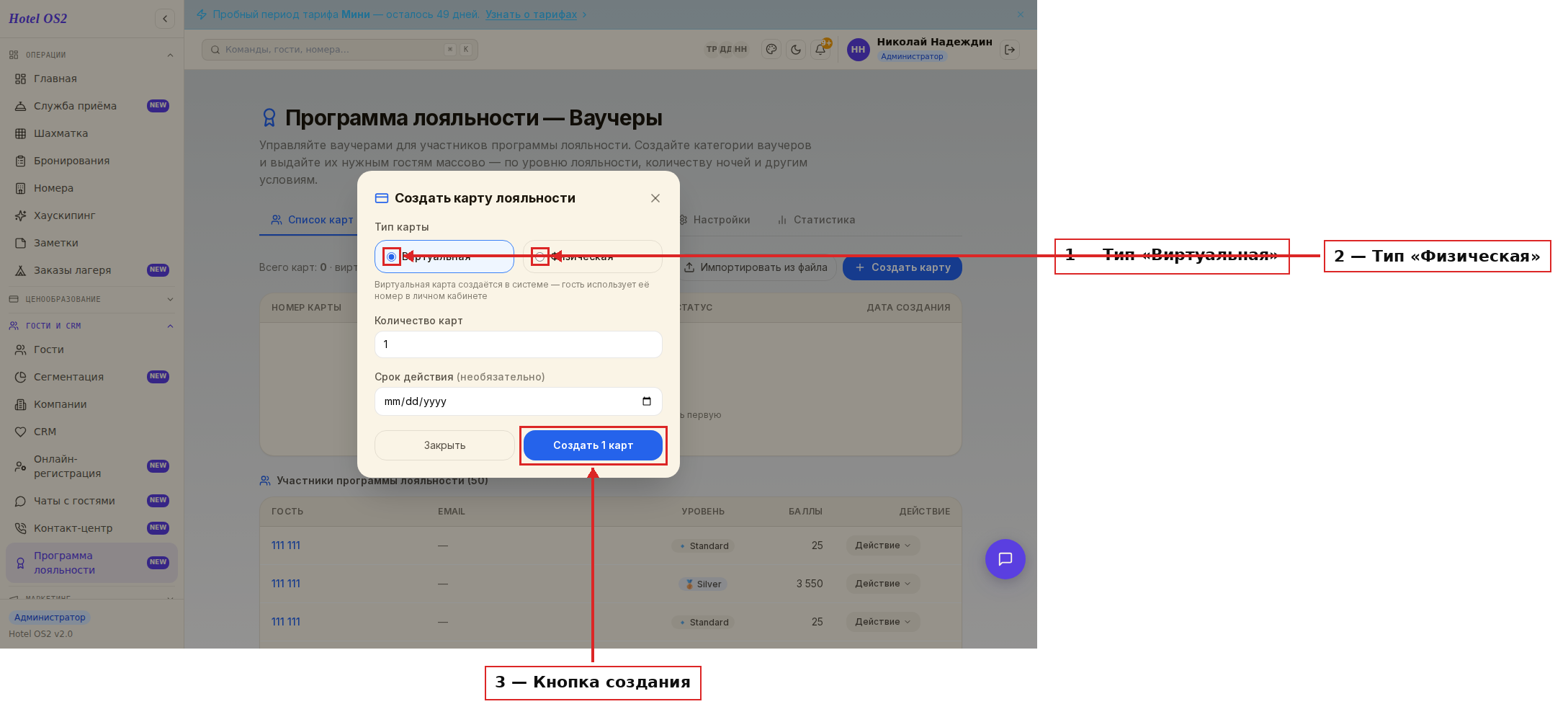Click the Компании building icon
The image size is (1568, 717).
click(20, 404)
